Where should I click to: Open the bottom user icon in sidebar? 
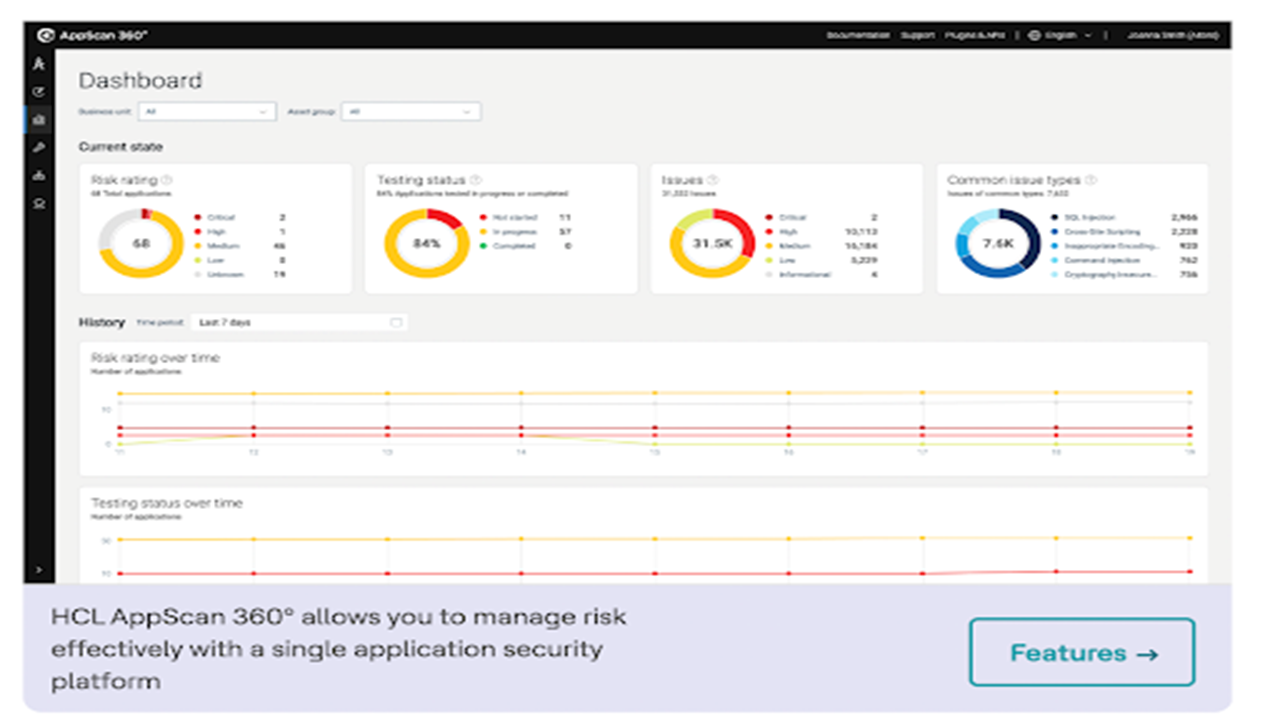(x=38, y=203)
